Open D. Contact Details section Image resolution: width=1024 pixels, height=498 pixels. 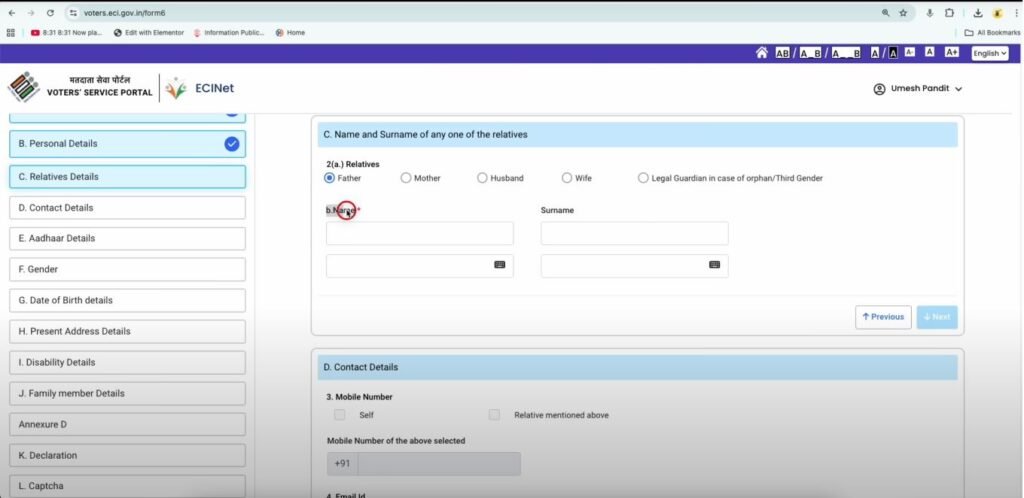tap(127, 208)
